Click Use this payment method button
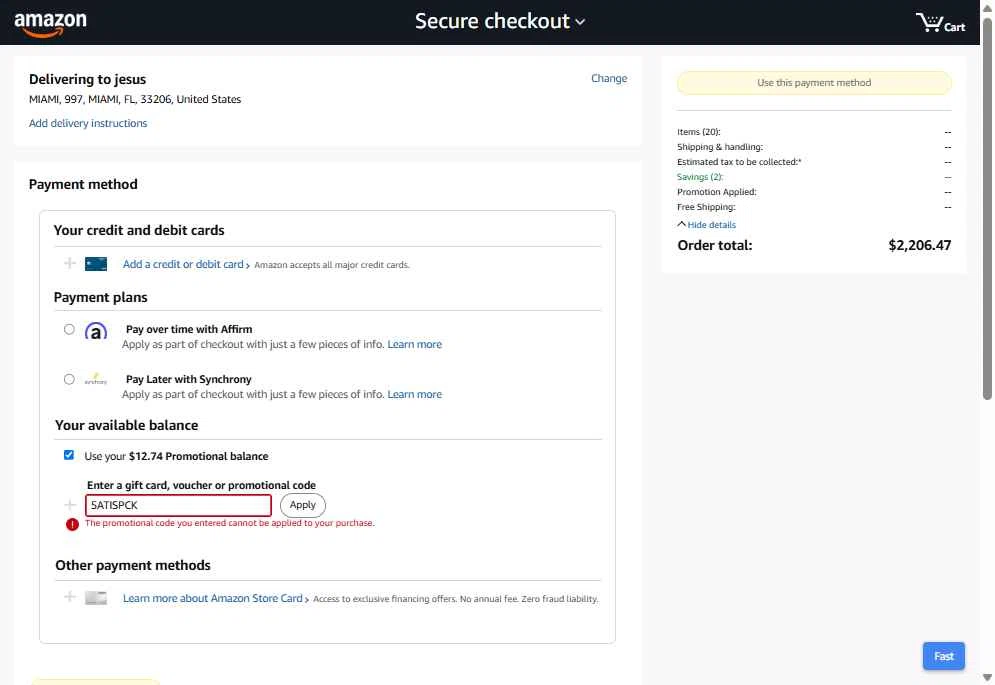 814,83
